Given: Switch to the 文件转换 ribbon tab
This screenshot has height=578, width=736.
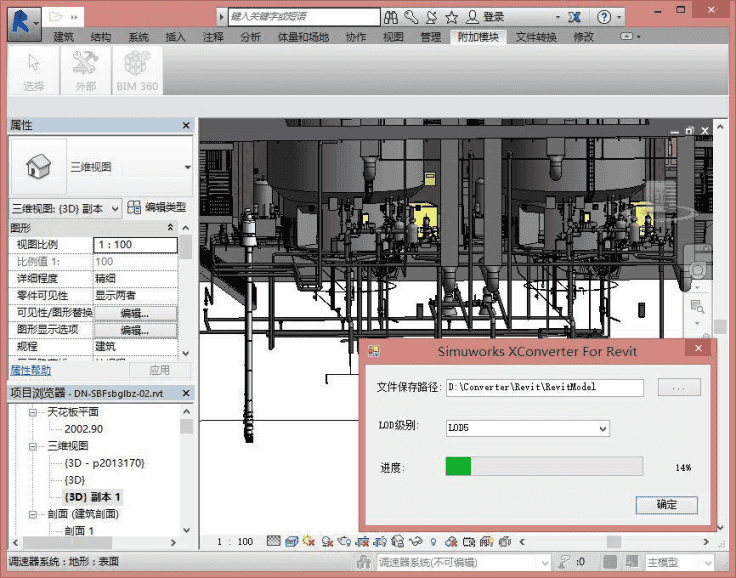Looking at the screenshot, I should [536, 37].
